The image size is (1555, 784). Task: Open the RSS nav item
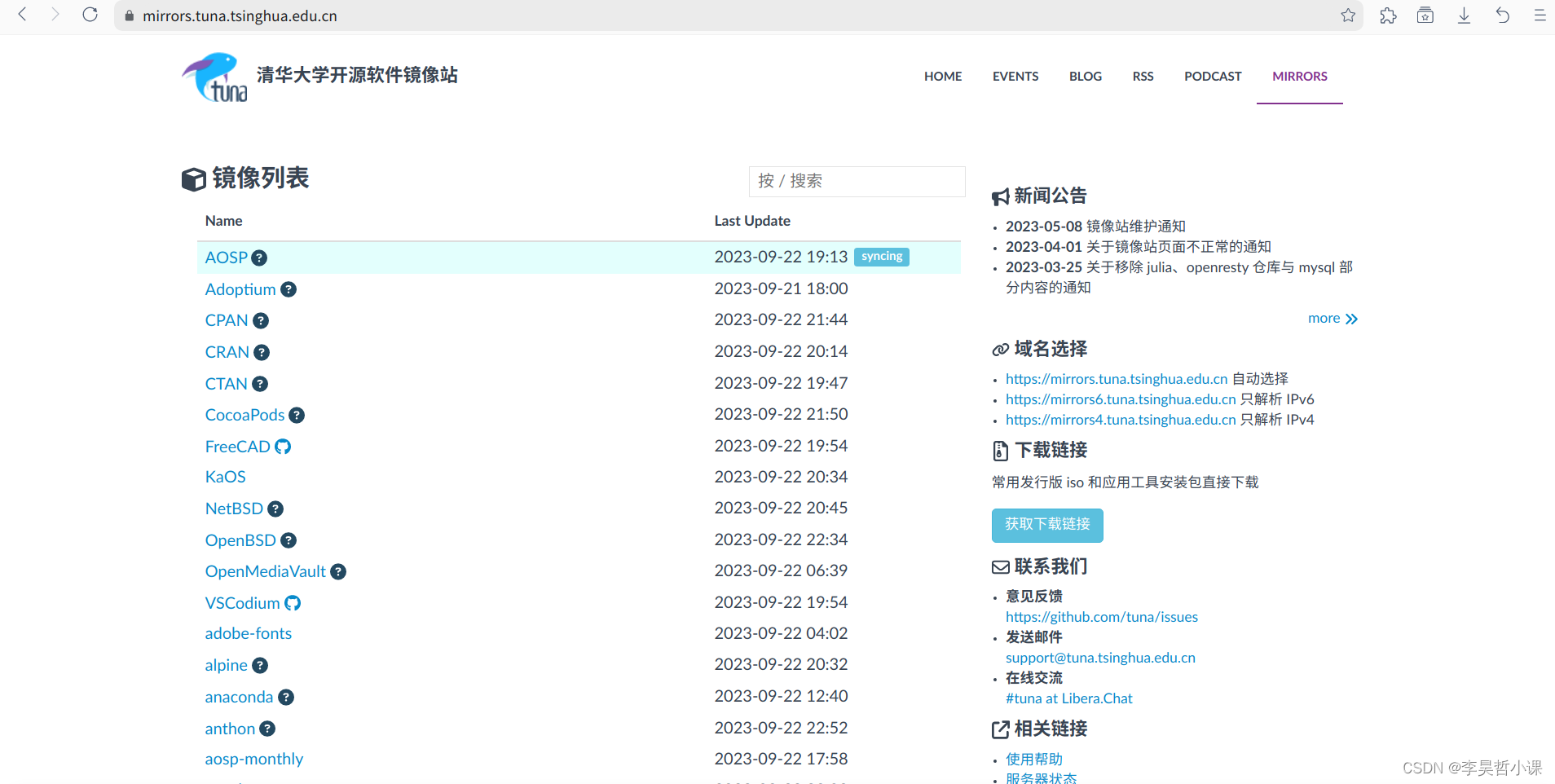(1143, 76)
